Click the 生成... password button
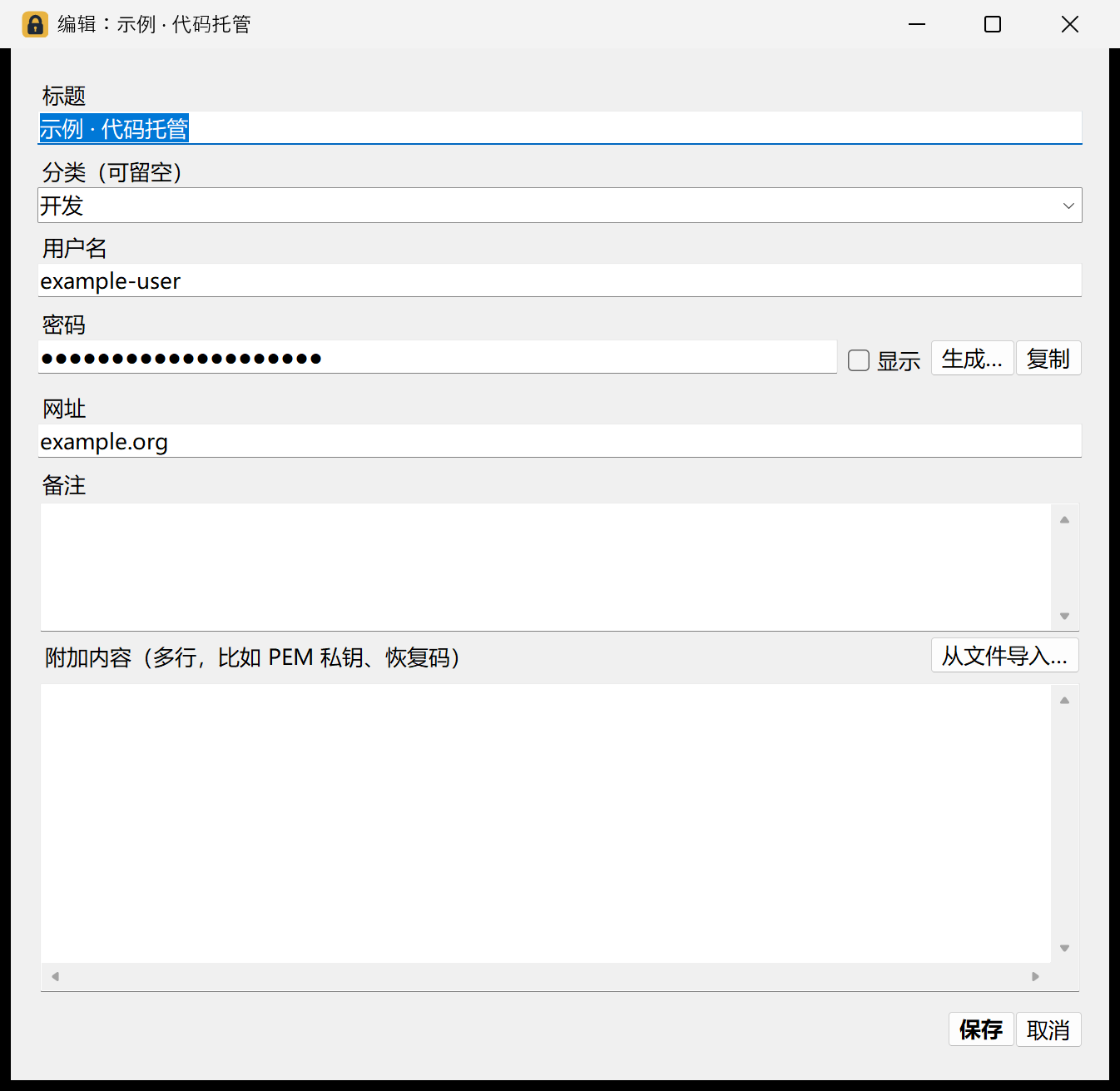 tap(972, 359)
